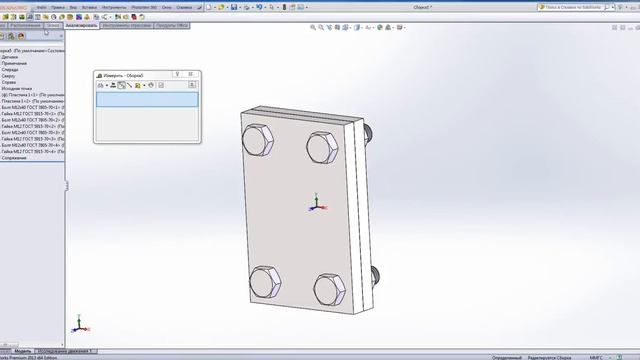This screenshot has height=360, width=640.
Task: Select Болт M12x40 ГОСТ 7805-70<1> in tree
Action: point(33,107)
